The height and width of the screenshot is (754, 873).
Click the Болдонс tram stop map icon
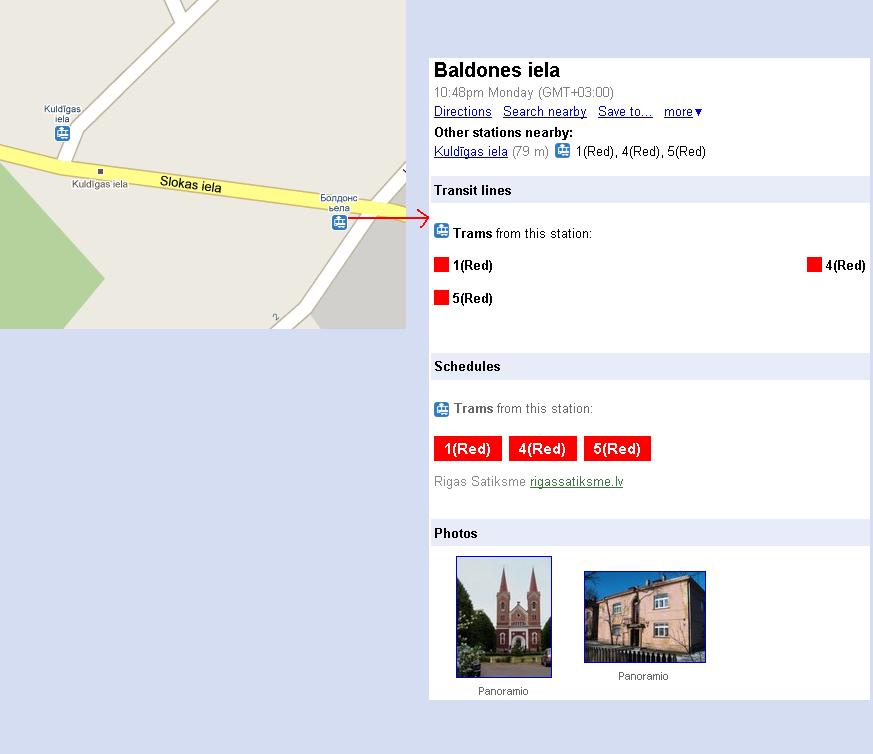pyautogui.click(x=340, y=222)
